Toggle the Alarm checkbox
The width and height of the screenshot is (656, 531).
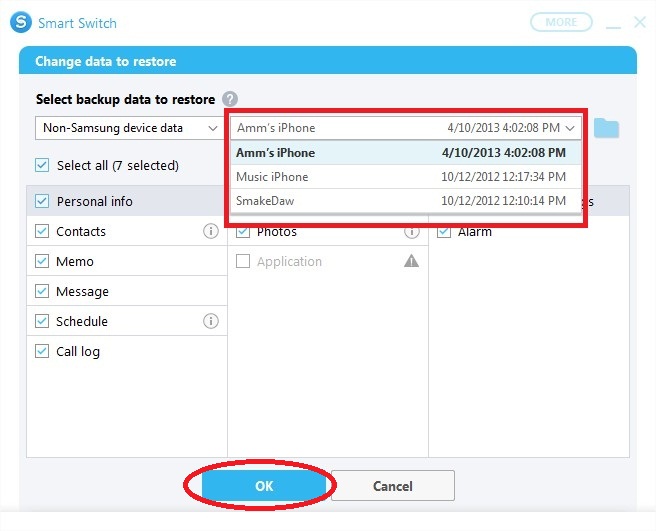[x=444, y=231]
